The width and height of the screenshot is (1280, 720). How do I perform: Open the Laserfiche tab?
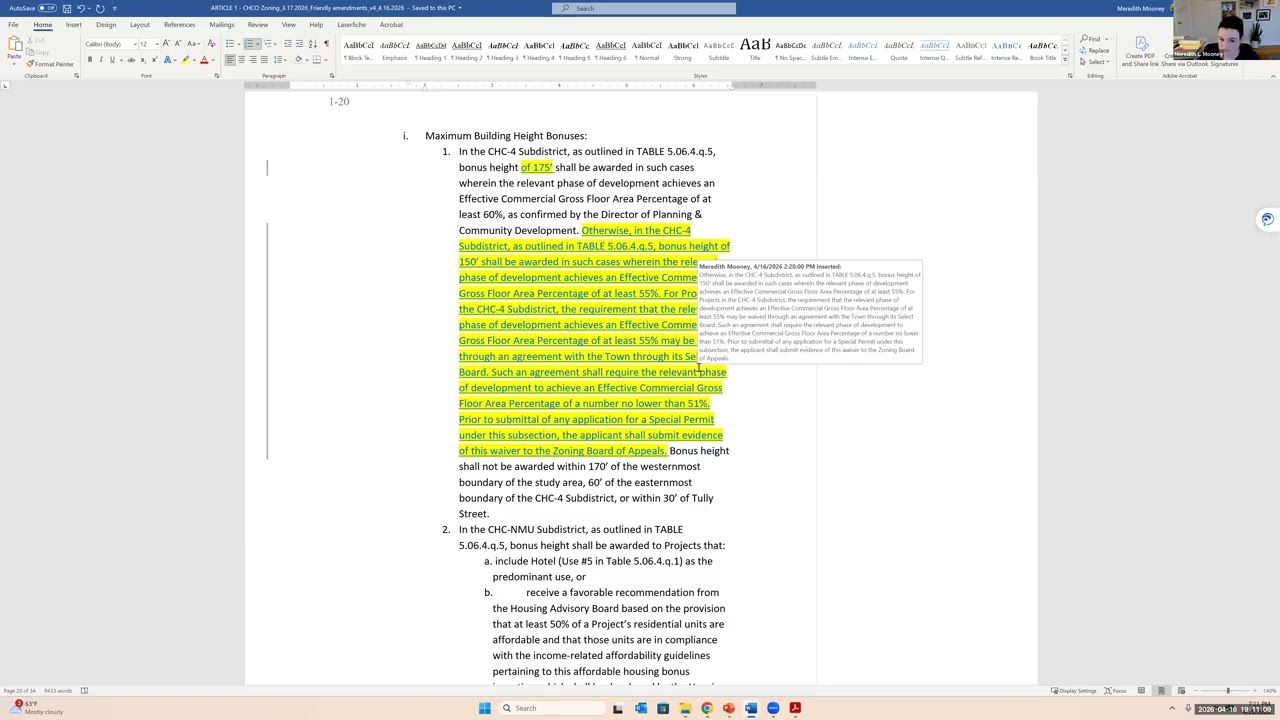click(x=351, y=25)
